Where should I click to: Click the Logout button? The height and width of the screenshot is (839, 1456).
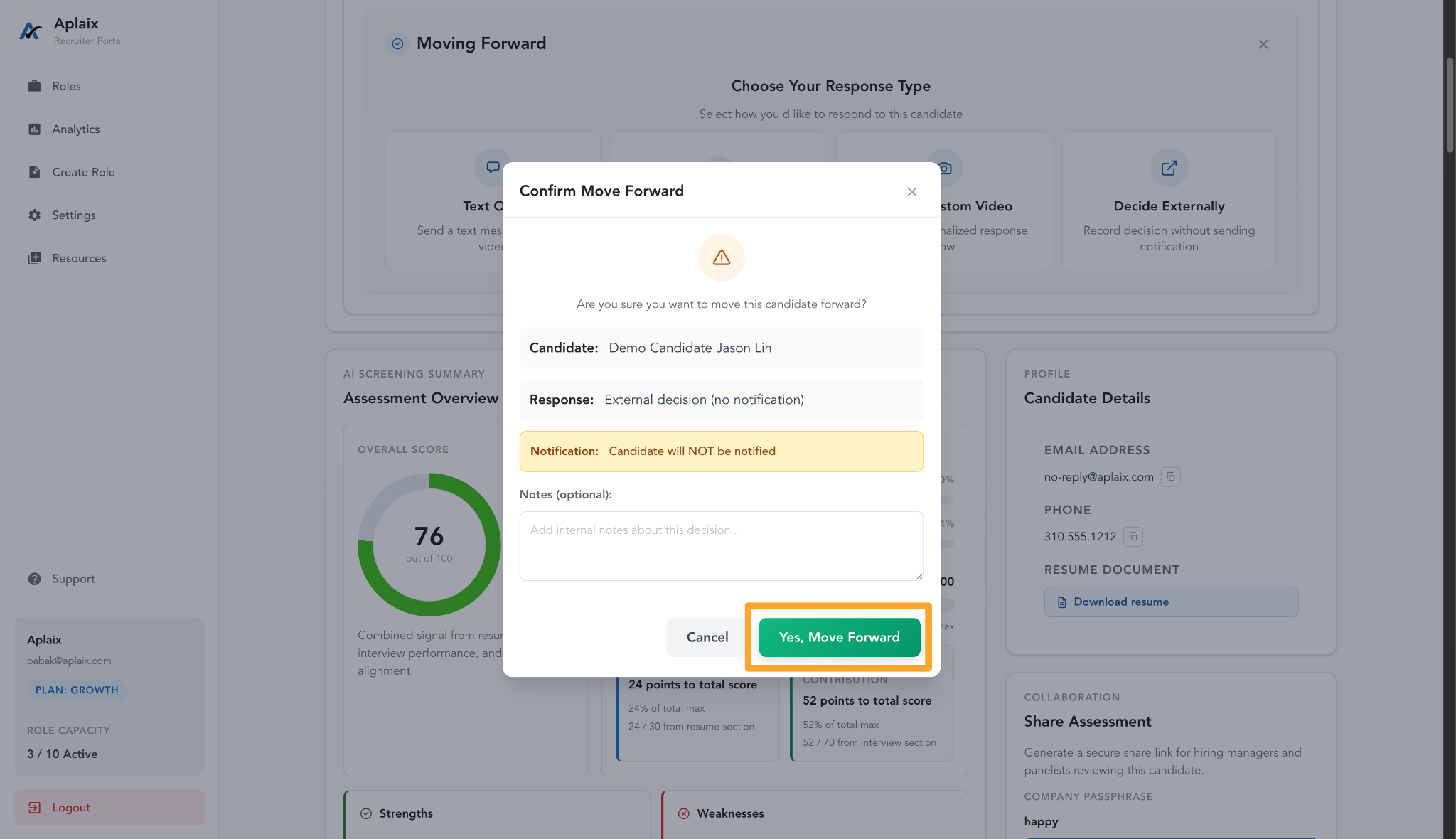coord(109,808)
